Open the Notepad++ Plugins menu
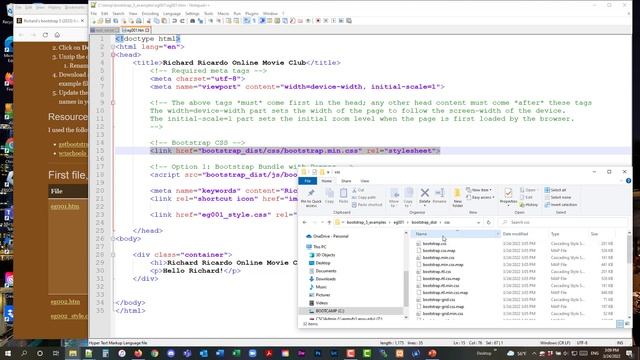The height and width of the screenshot is (360, 640). (x=251, y=13)
